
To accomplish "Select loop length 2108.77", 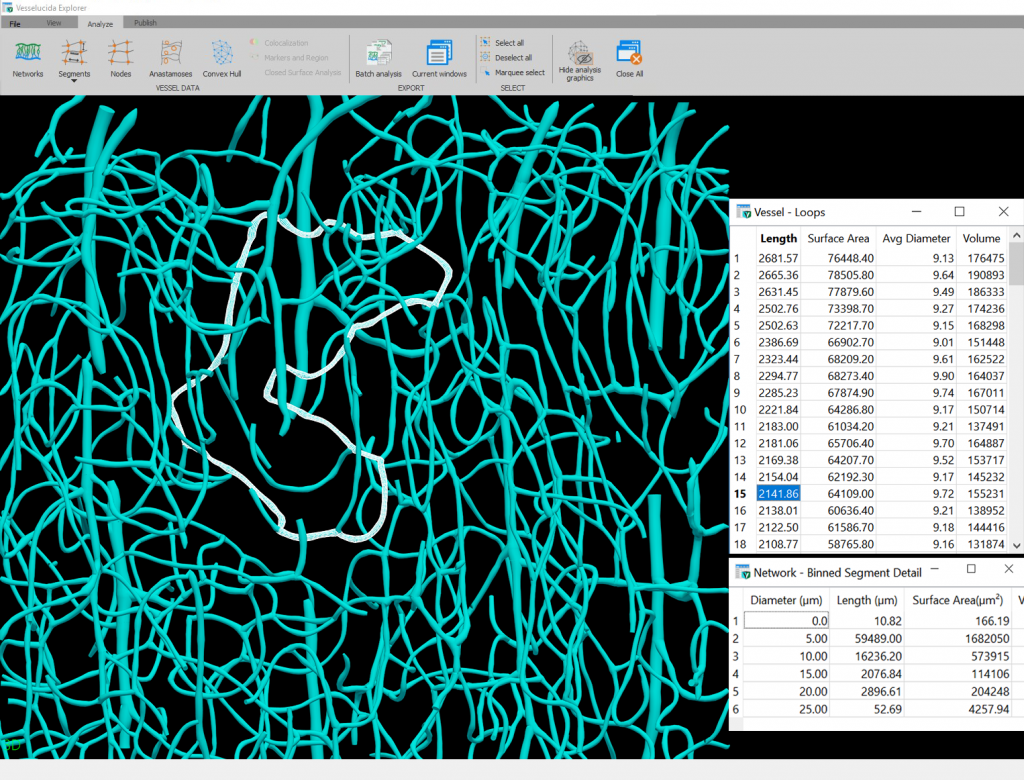I will point(778,544).
